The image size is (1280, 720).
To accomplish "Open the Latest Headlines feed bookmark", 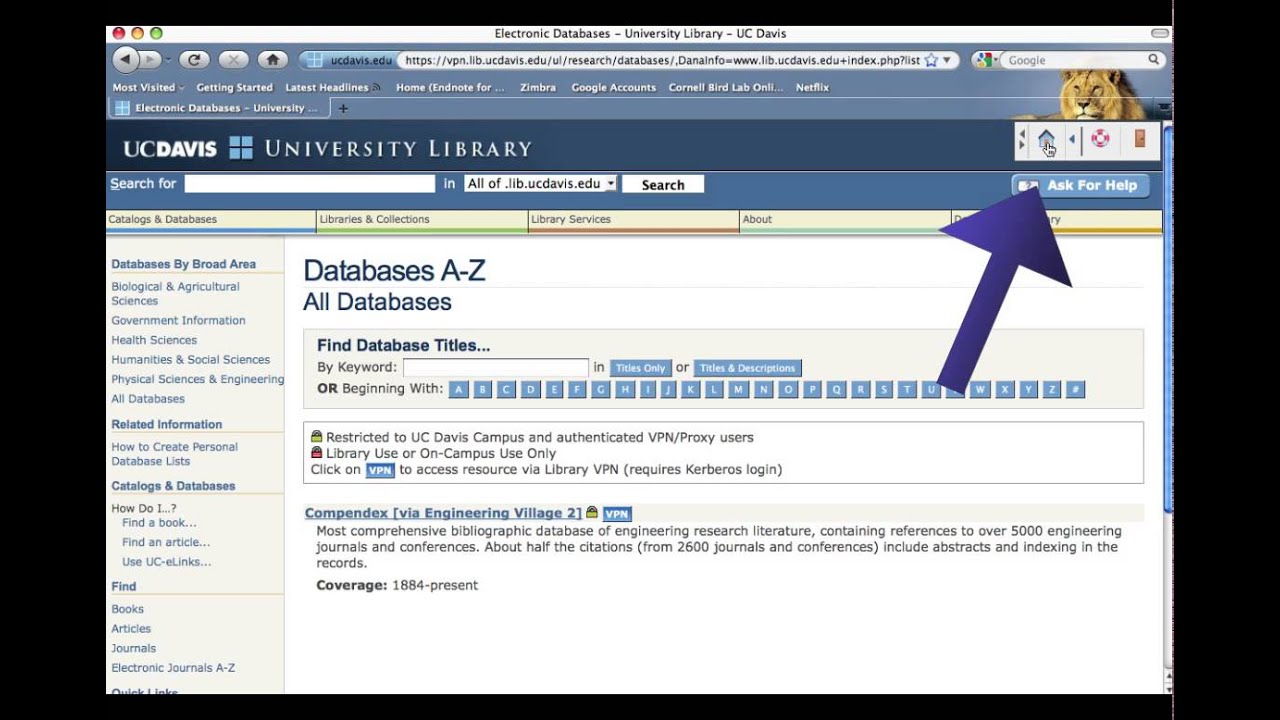I will pyautogui.click(x=332, y=88).
